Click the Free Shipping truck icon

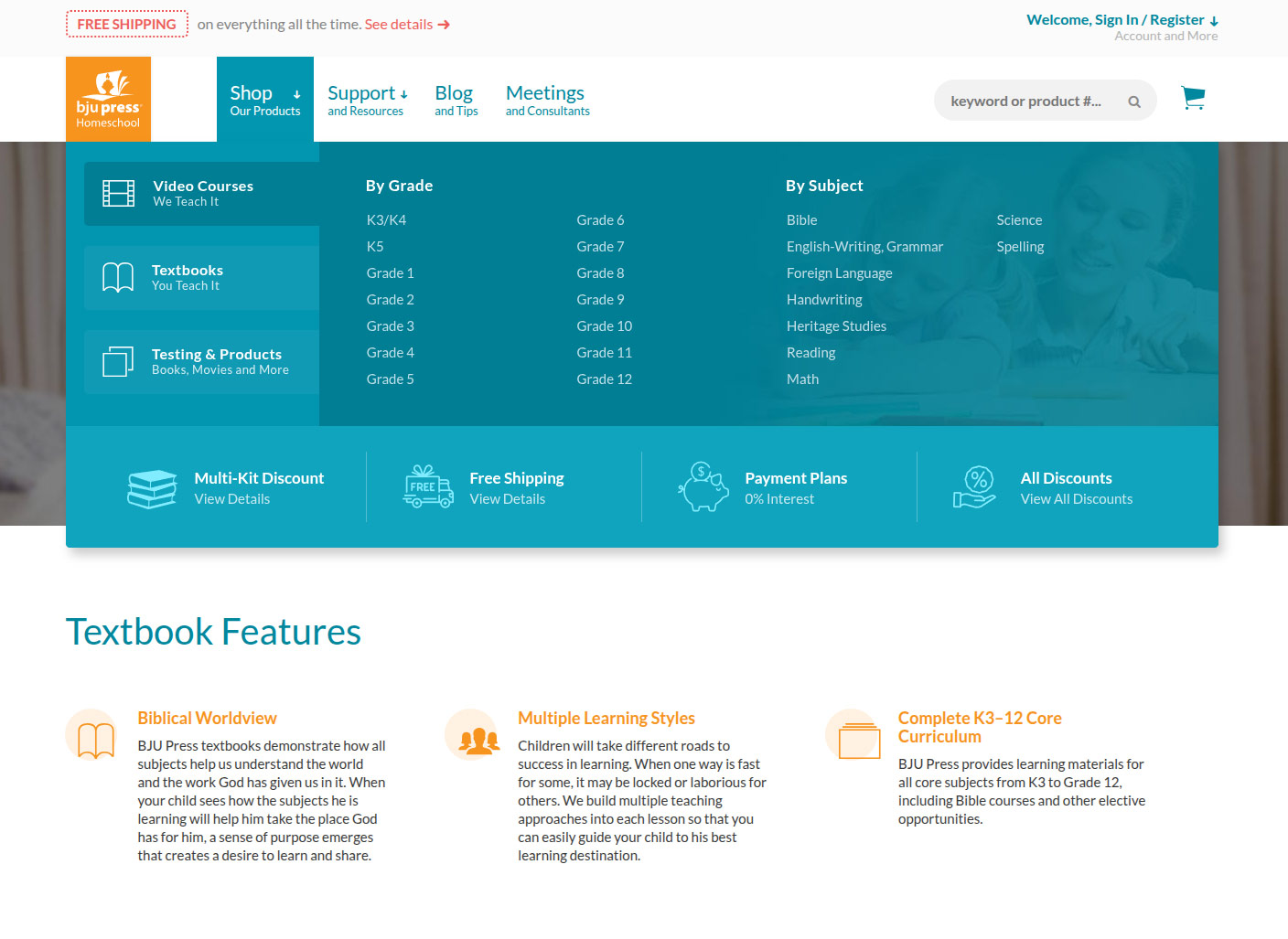coord(428,486)
